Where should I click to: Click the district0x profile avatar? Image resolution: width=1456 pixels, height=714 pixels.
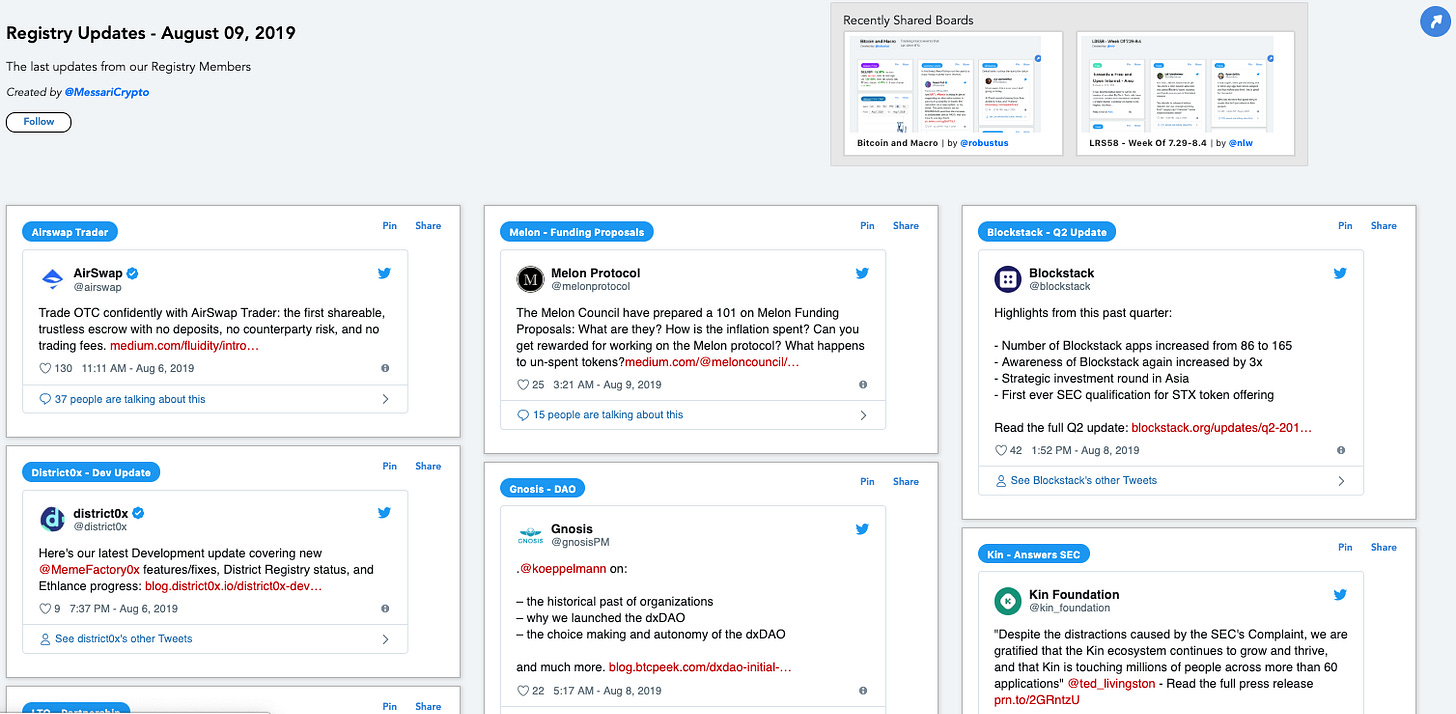pyautogui.click(x=52, y=520)
